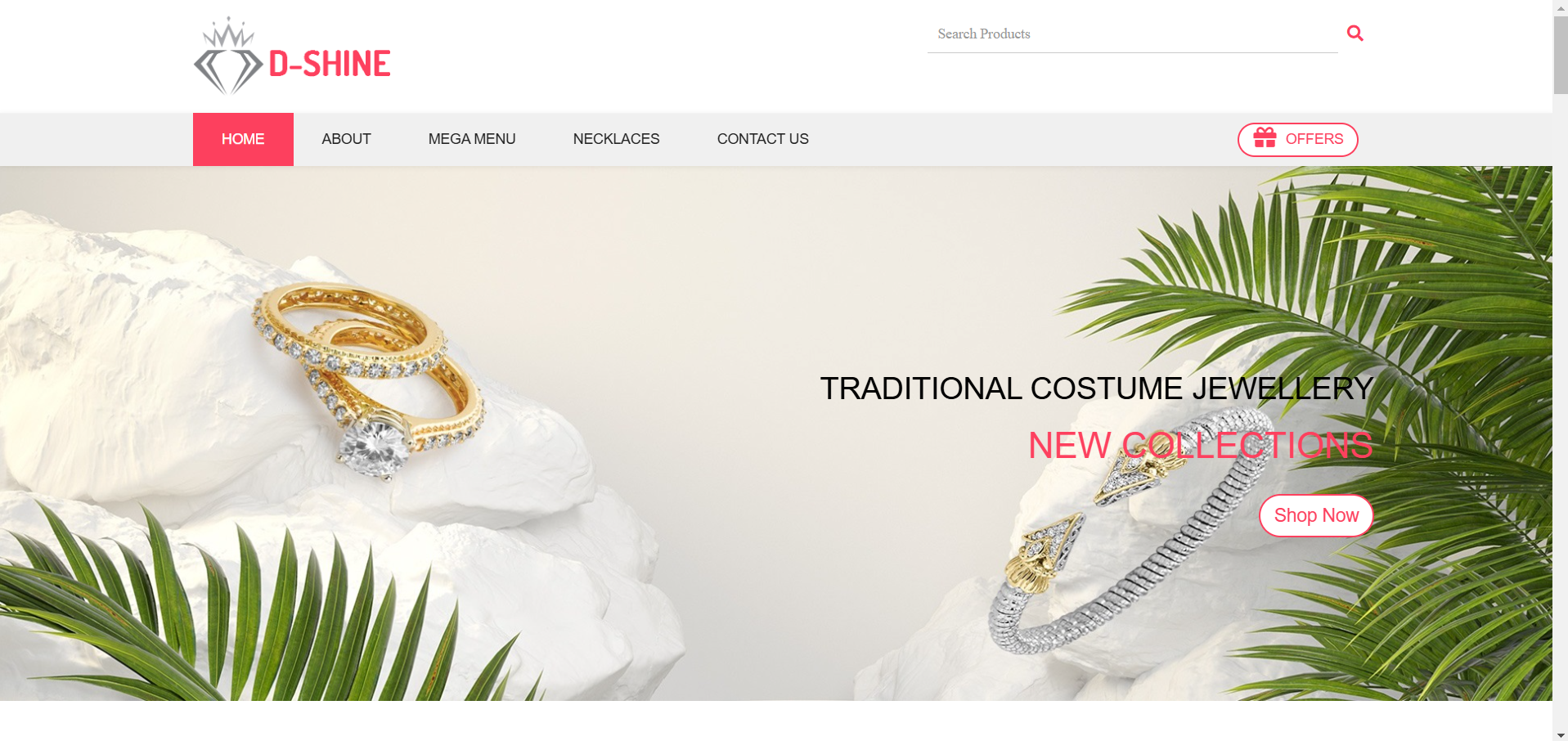Viewport: 1568px width, 741px height.
Task: Click the empty scrollbar track below thumb
Action: point(1561,409)
